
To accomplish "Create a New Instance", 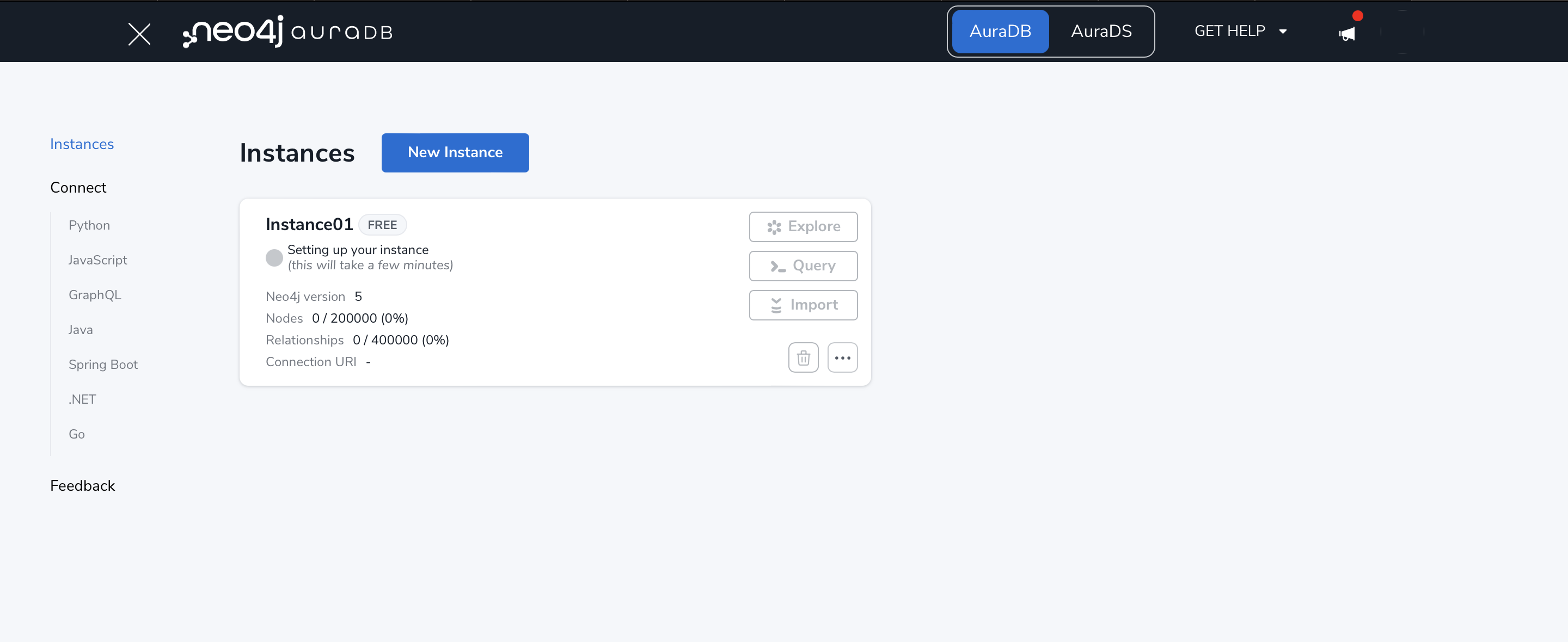I will click(x=455, y=153).
